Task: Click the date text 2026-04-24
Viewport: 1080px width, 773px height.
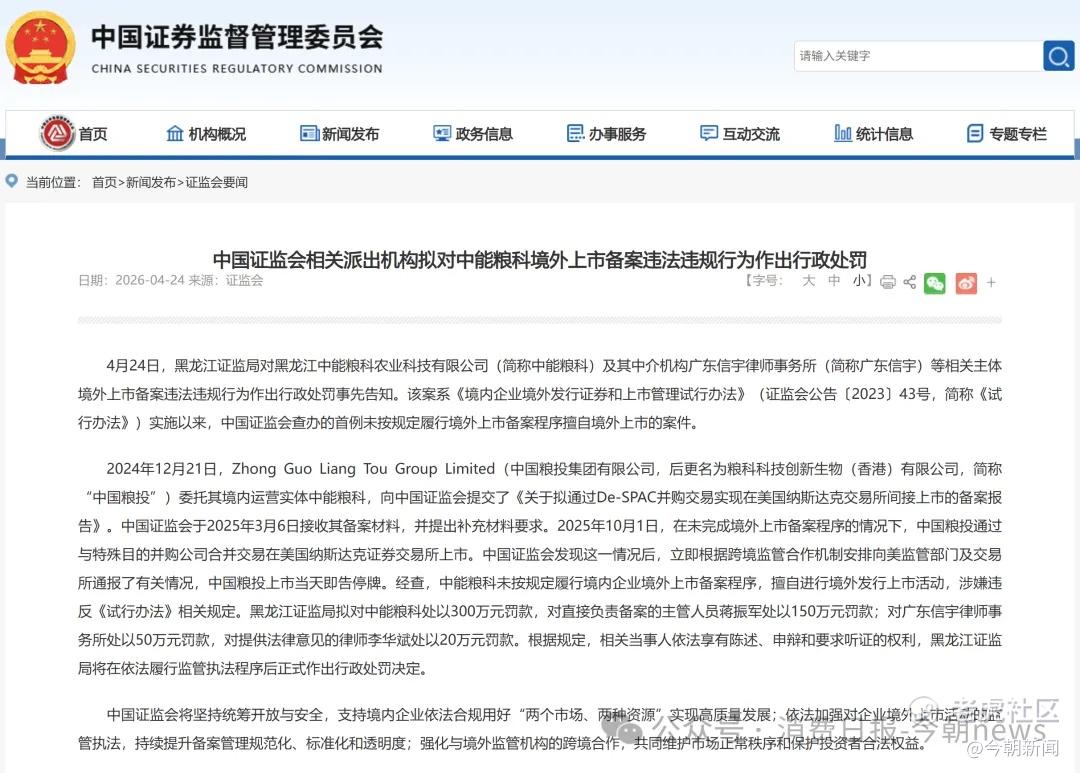Action: (149, 280)
